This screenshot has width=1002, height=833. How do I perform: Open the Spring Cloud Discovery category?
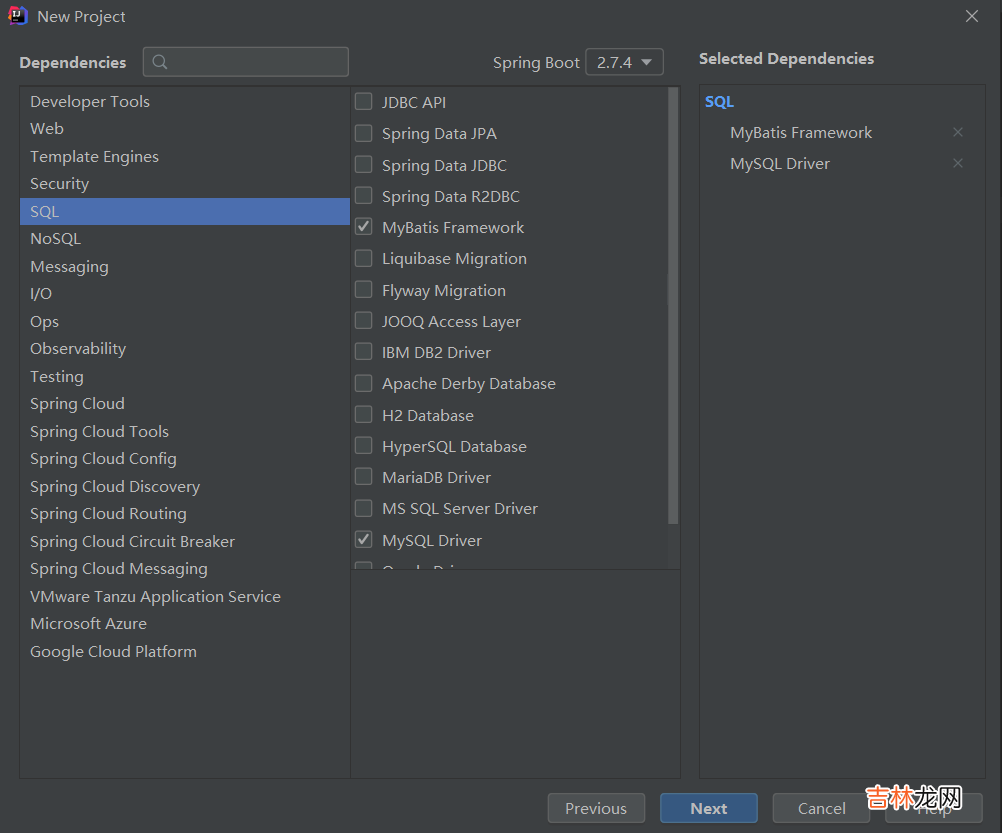(115, 487)
